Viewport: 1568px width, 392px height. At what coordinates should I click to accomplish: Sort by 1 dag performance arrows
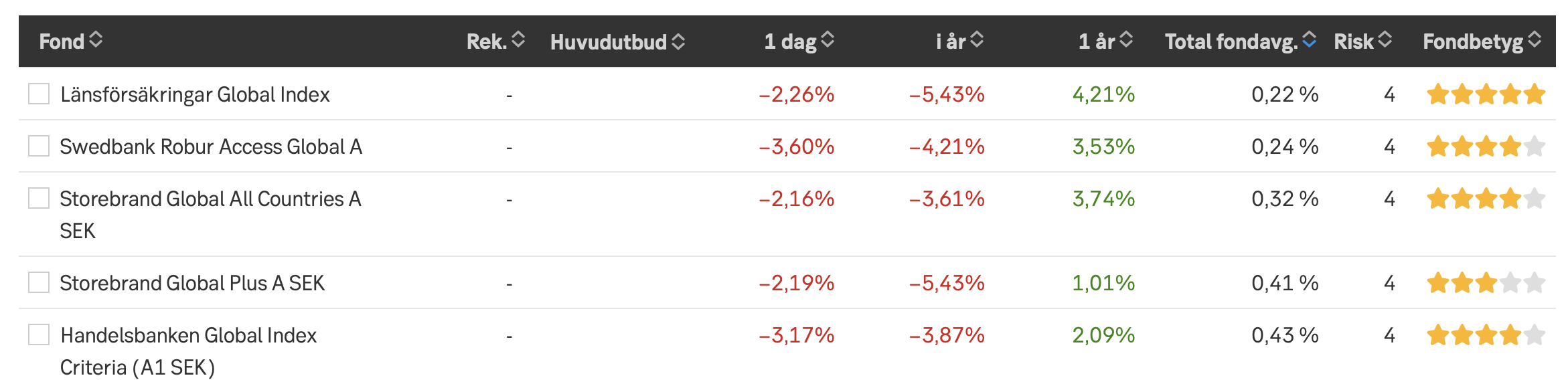click(x=828, y=40)
